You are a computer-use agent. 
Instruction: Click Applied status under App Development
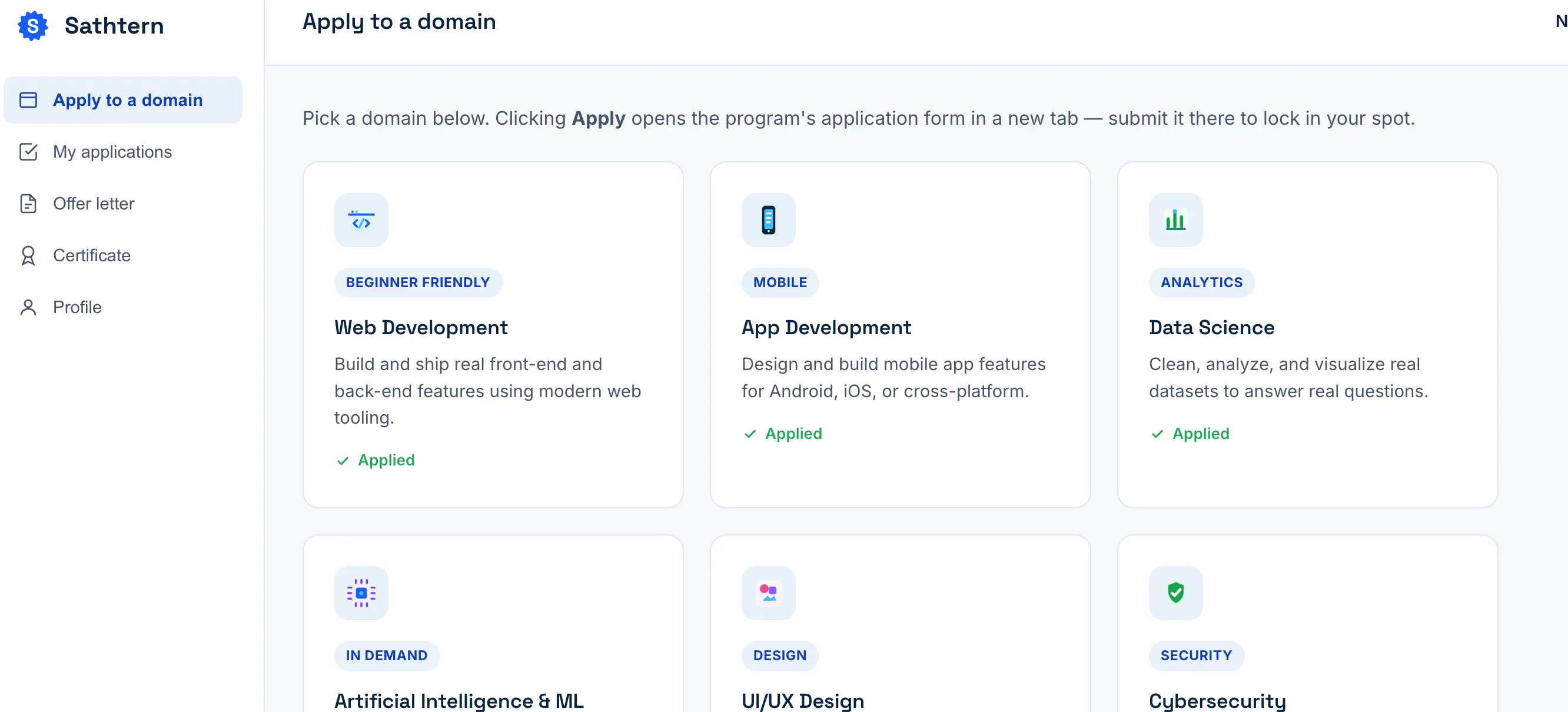click(783, 433)
